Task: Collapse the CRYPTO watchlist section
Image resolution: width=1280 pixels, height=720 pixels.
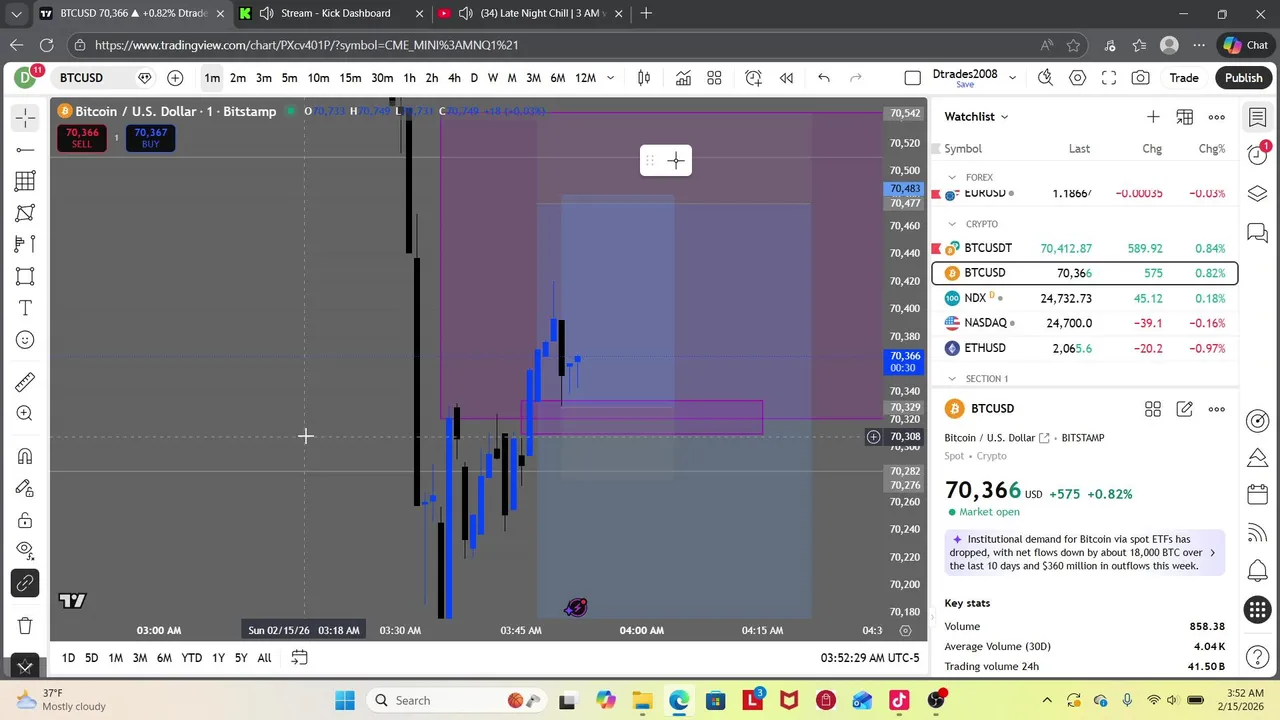Action: (952, 224)
